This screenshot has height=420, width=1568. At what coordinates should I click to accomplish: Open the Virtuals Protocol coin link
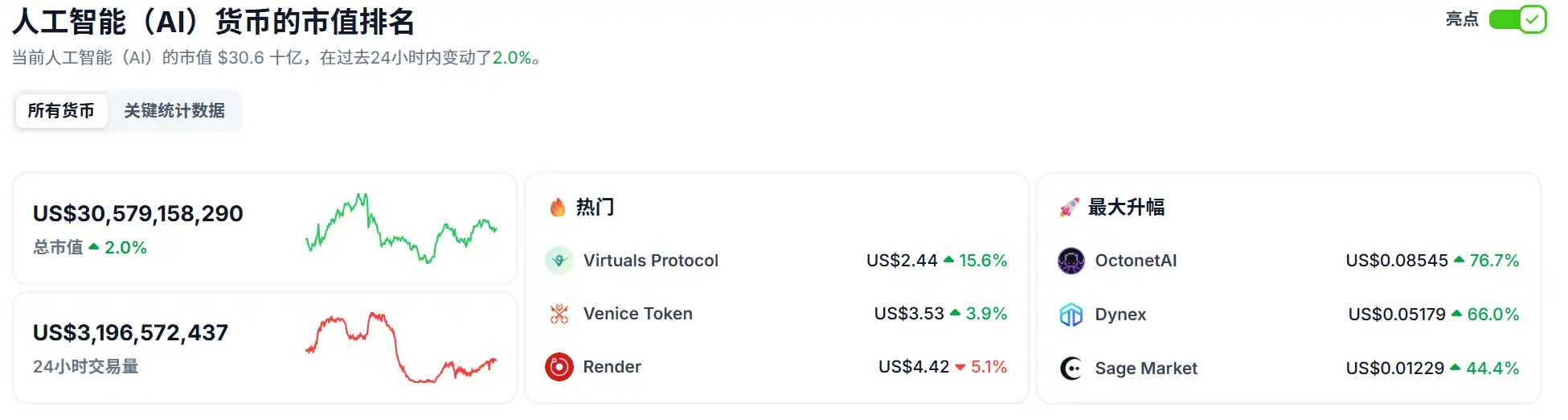(650, 261)
